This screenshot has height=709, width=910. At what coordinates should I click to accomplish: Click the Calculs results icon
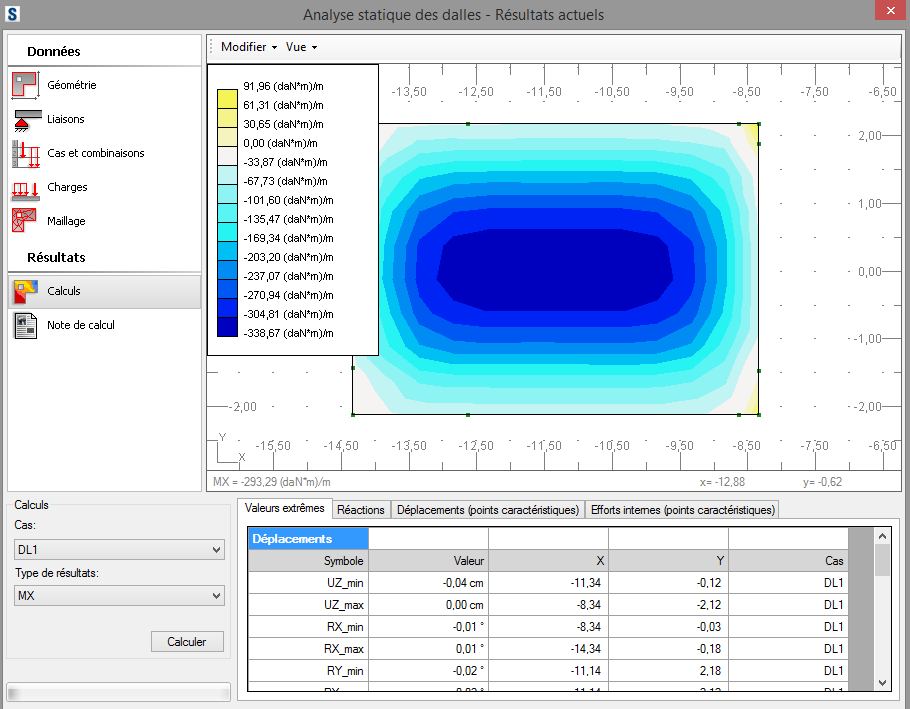click(25, 291)
